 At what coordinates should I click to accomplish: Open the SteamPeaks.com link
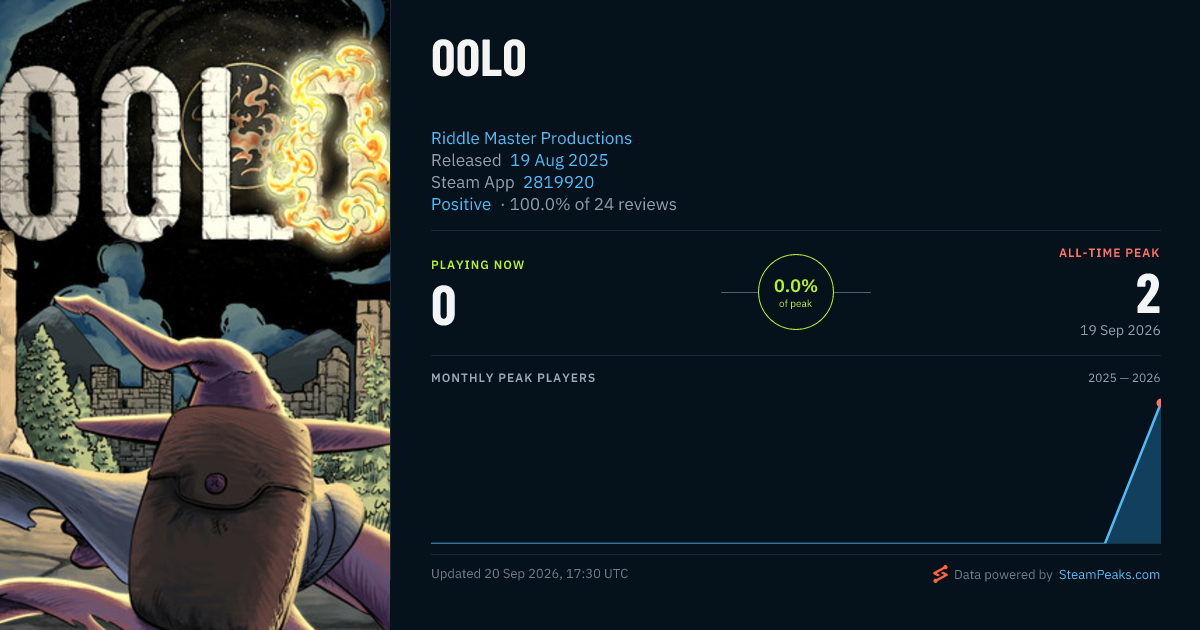[1109, 575]
